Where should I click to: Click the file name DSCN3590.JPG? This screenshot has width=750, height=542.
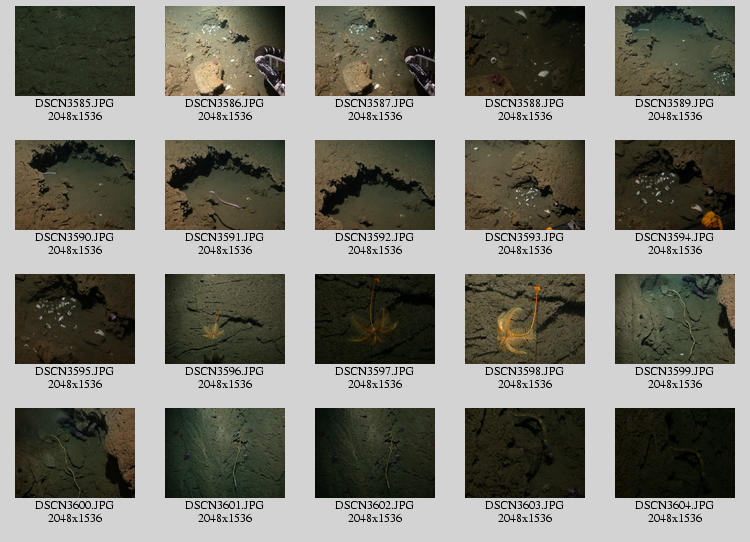coord(75,237)
